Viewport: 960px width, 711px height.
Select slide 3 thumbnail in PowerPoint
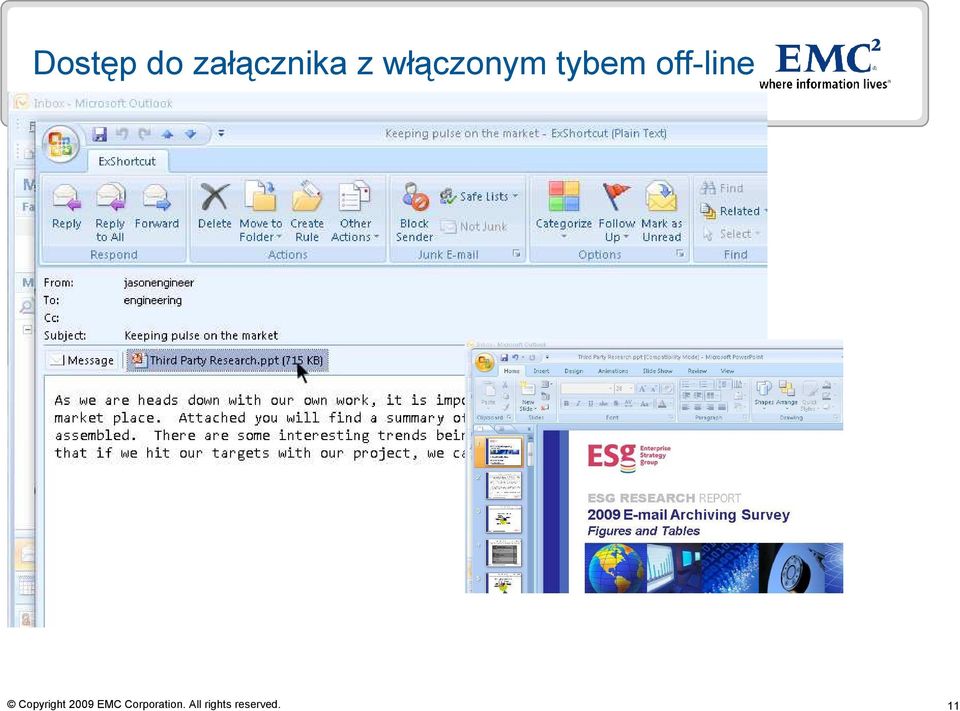[x=504, y=519]
